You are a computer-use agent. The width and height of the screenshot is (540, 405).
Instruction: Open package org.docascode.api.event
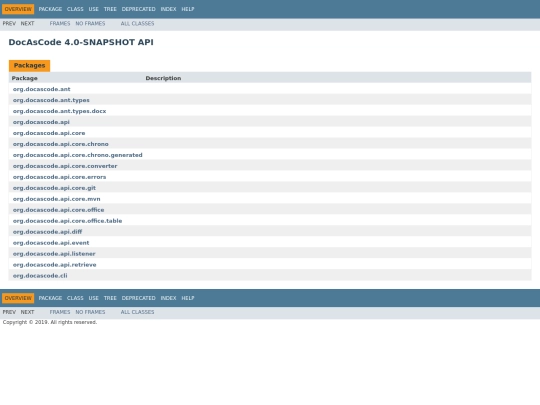51,243
